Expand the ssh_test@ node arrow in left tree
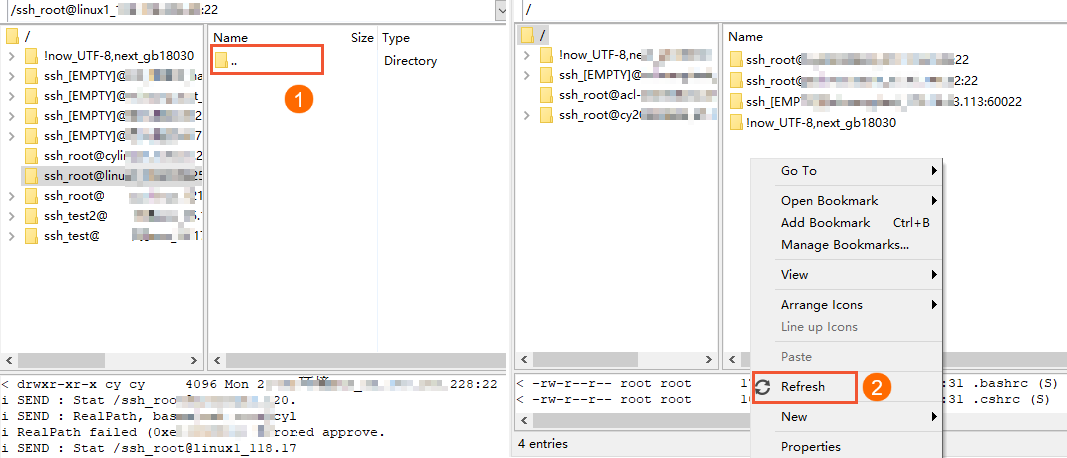 click(x=12, y=236)
